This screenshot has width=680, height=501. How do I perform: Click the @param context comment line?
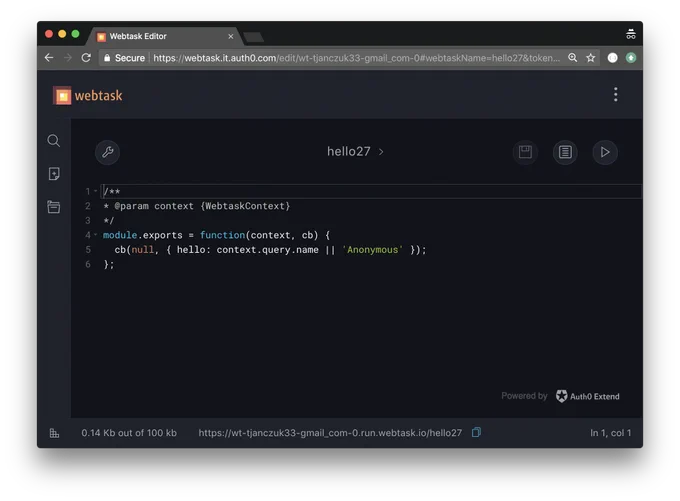coord(196,206)
